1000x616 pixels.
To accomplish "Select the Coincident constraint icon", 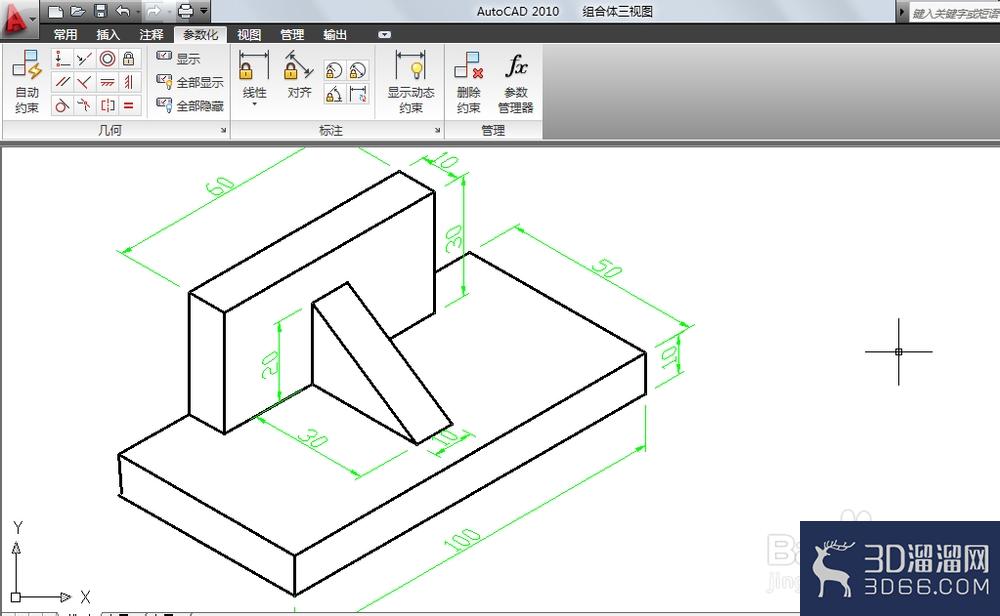I will coord(62,59).
